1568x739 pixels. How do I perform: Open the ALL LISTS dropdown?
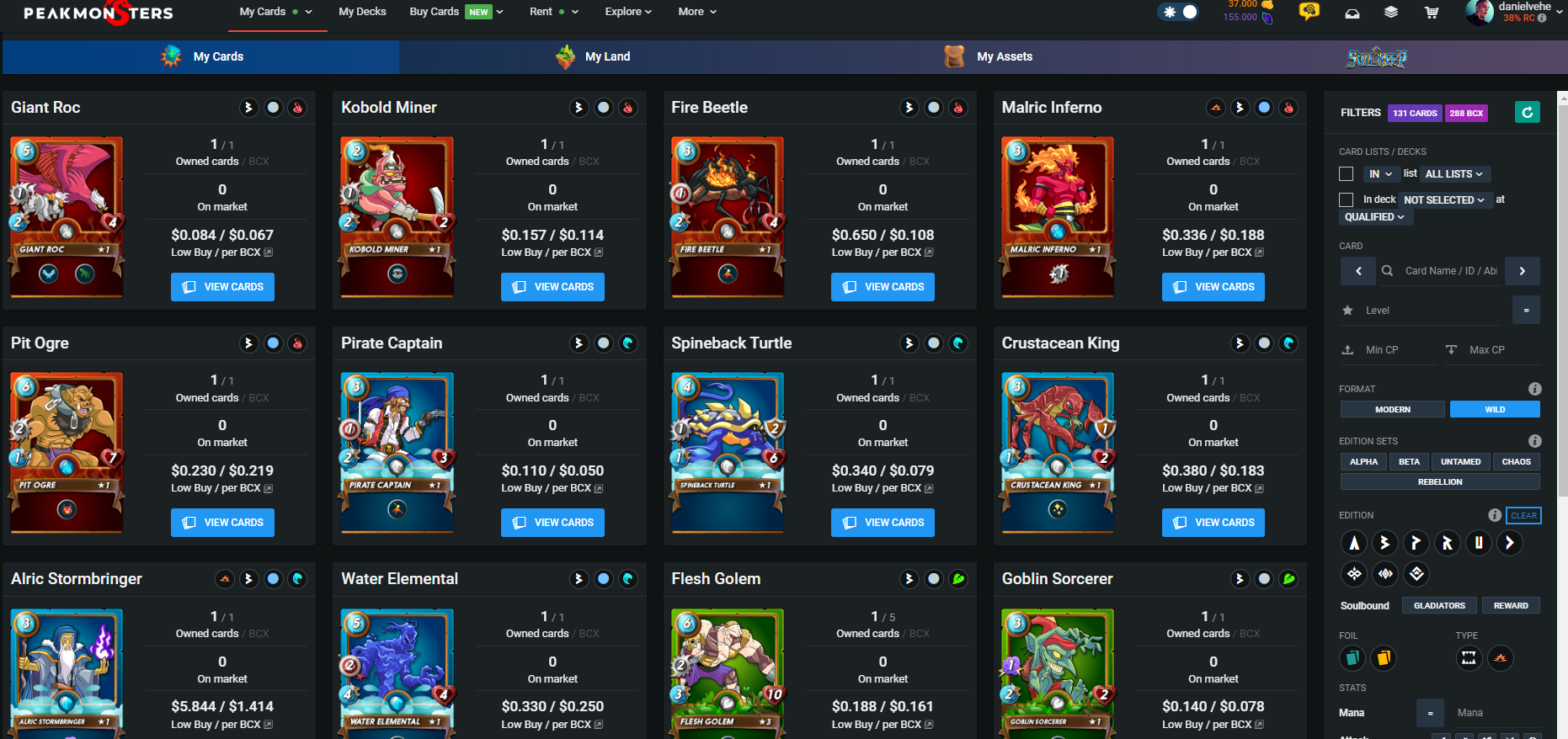[1454, 174]
